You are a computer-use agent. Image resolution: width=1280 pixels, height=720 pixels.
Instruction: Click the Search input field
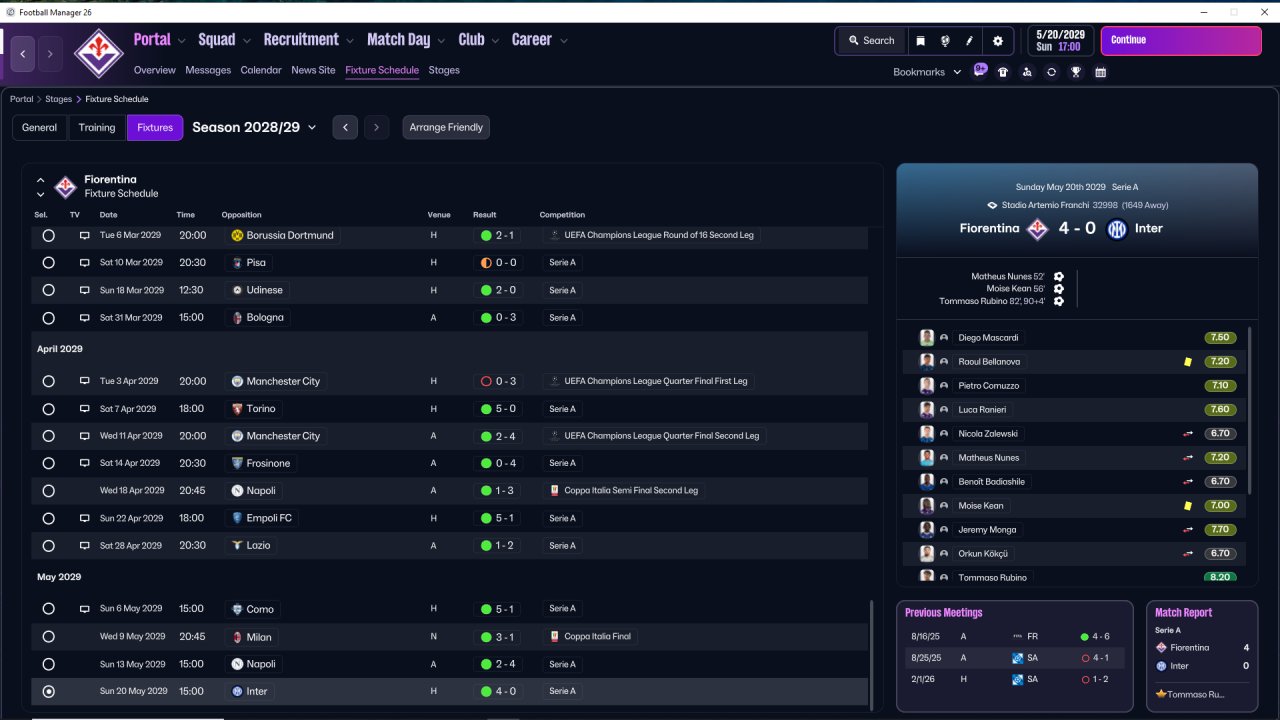click(870, 41)
